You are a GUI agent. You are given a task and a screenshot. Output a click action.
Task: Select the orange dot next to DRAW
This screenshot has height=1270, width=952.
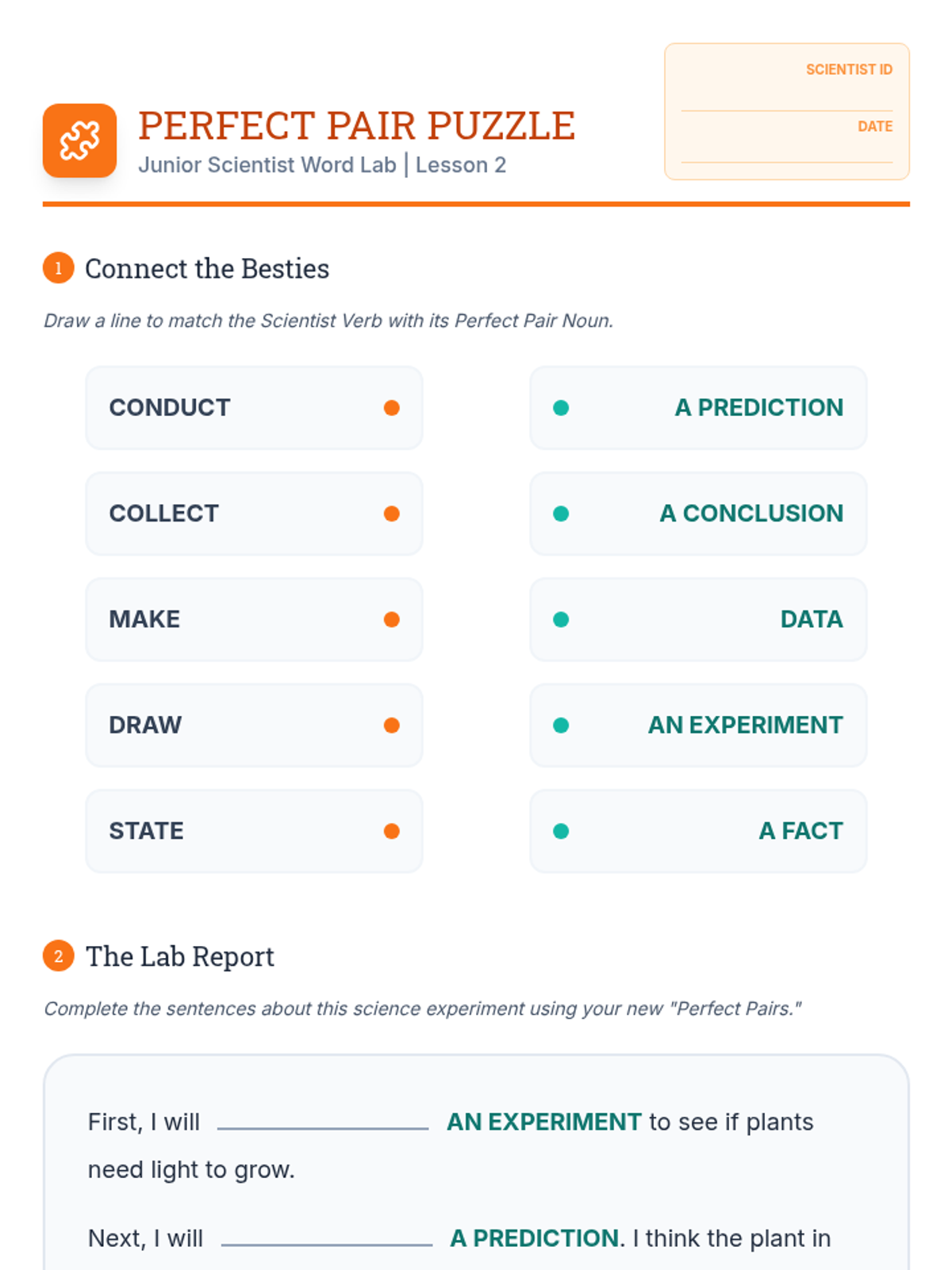pos(391,725)
